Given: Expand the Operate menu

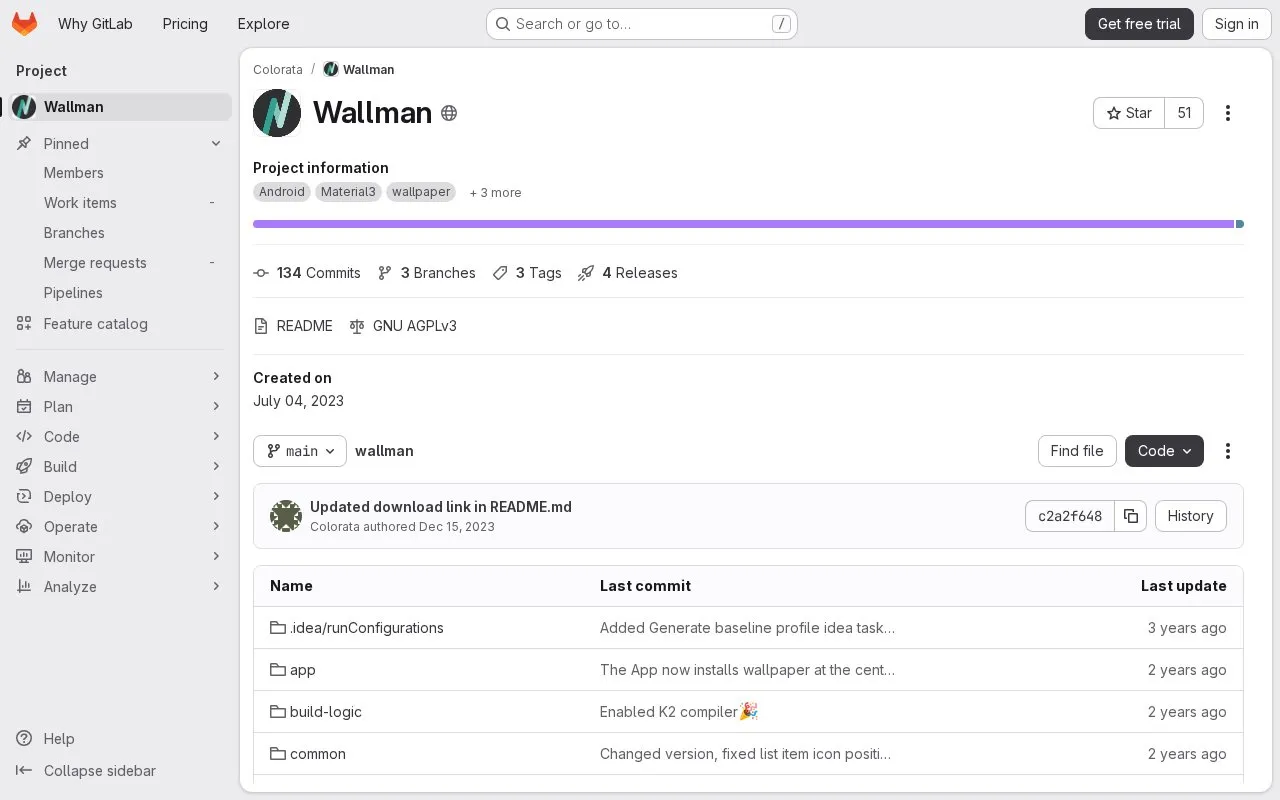Looking at the screenshot, I should point(120,527).
